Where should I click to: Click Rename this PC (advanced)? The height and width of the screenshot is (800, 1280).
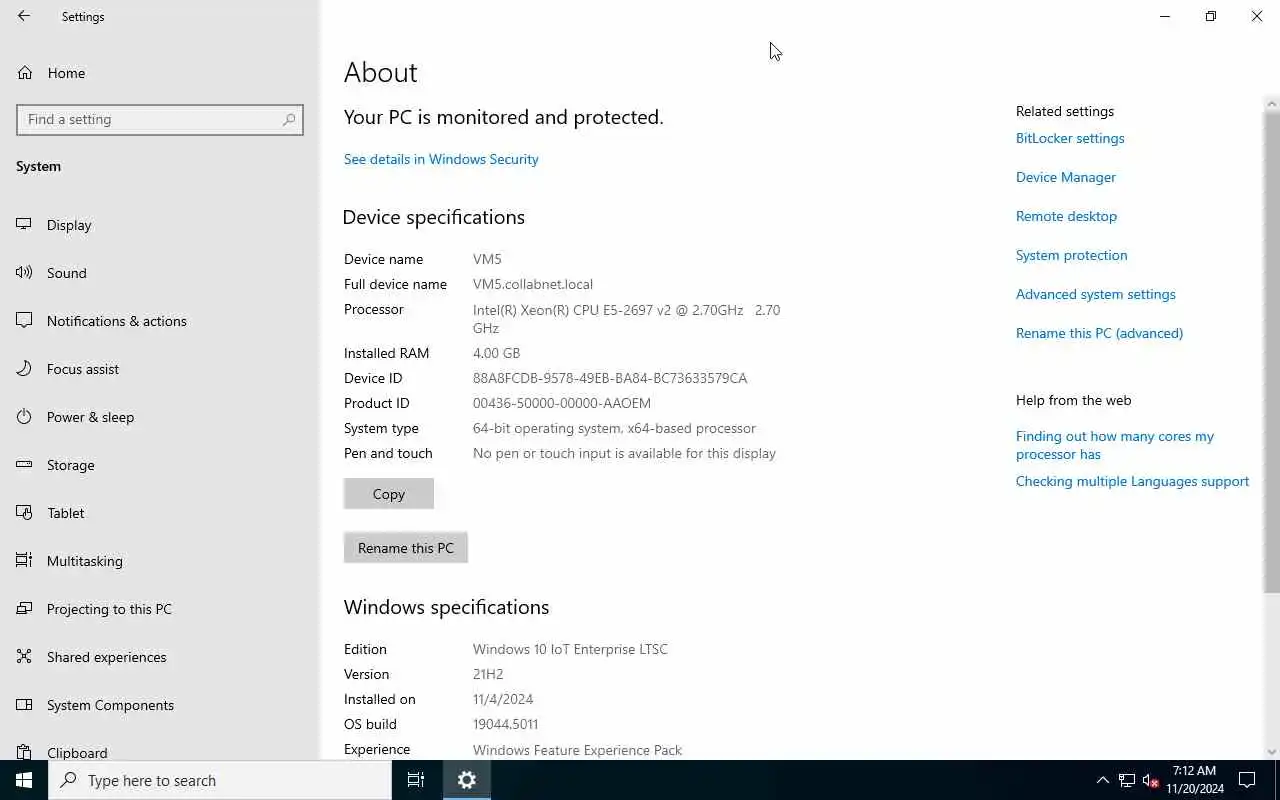[x=1099, y=333]
